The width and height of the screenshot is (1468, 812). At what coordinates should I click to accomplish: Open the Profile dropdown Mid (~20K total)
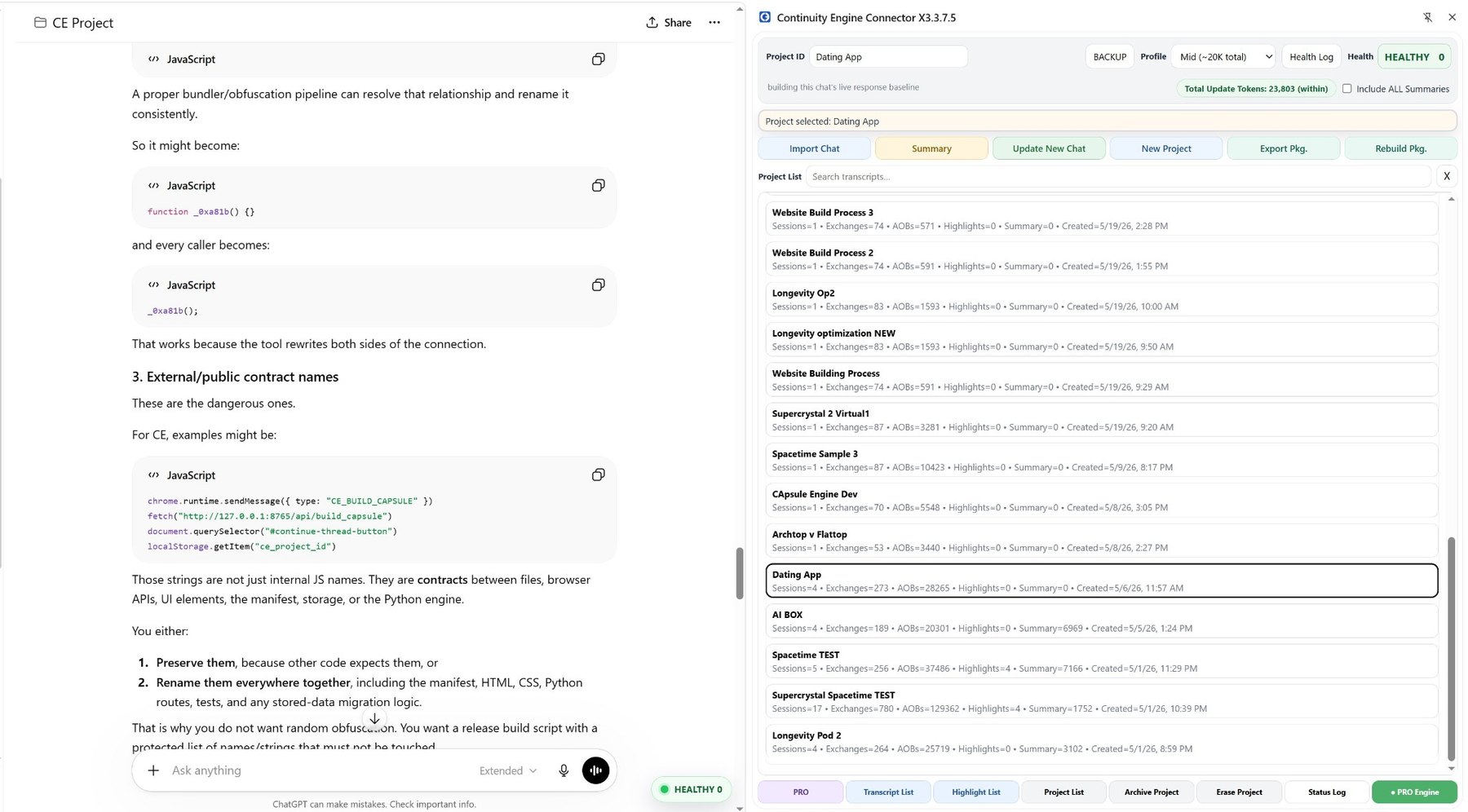coord(1223,57)
